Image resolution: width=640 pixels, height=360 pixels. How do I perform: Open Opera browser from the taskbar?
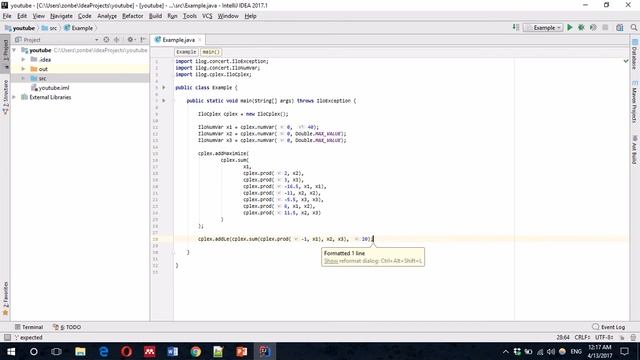[x=127, y=351]
